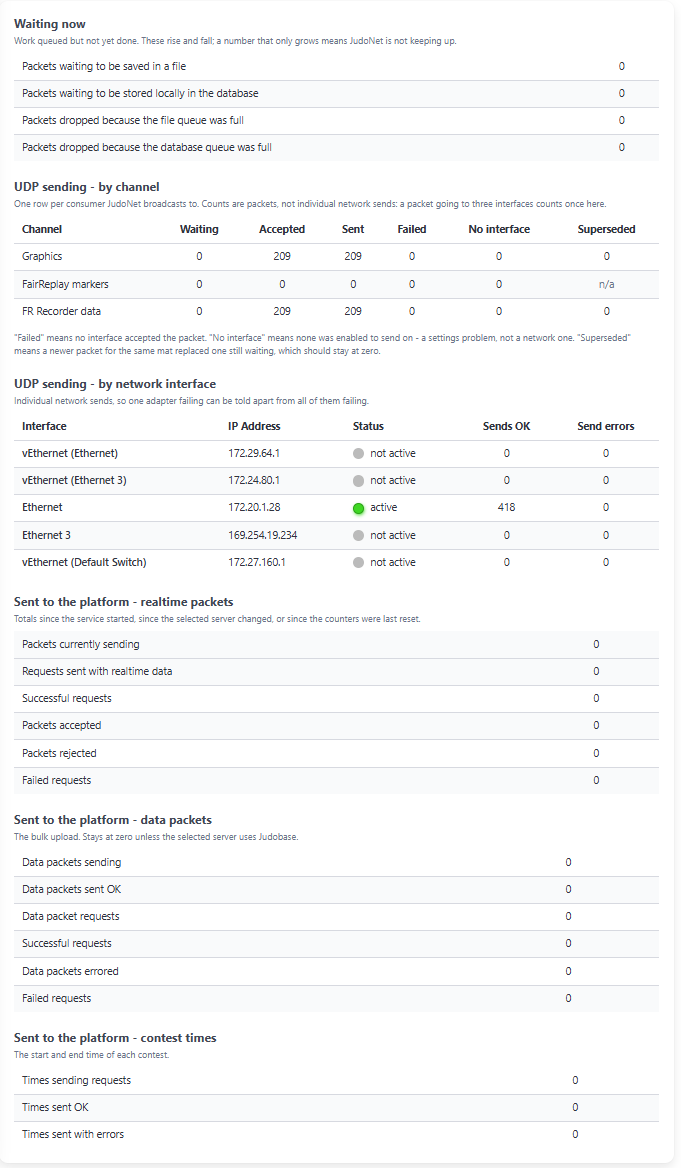Click the Waiting column header
Screen dimensions: 681x1168
click(x=199, y=229)
